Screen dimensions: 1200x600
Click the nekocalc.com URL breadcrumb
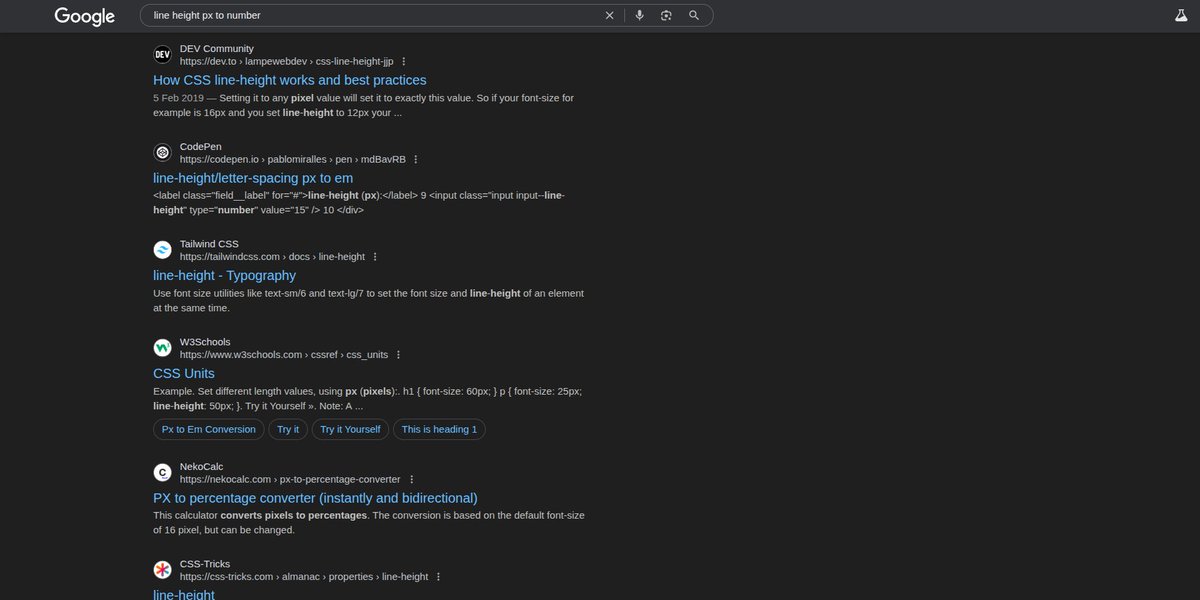point(290,480)
